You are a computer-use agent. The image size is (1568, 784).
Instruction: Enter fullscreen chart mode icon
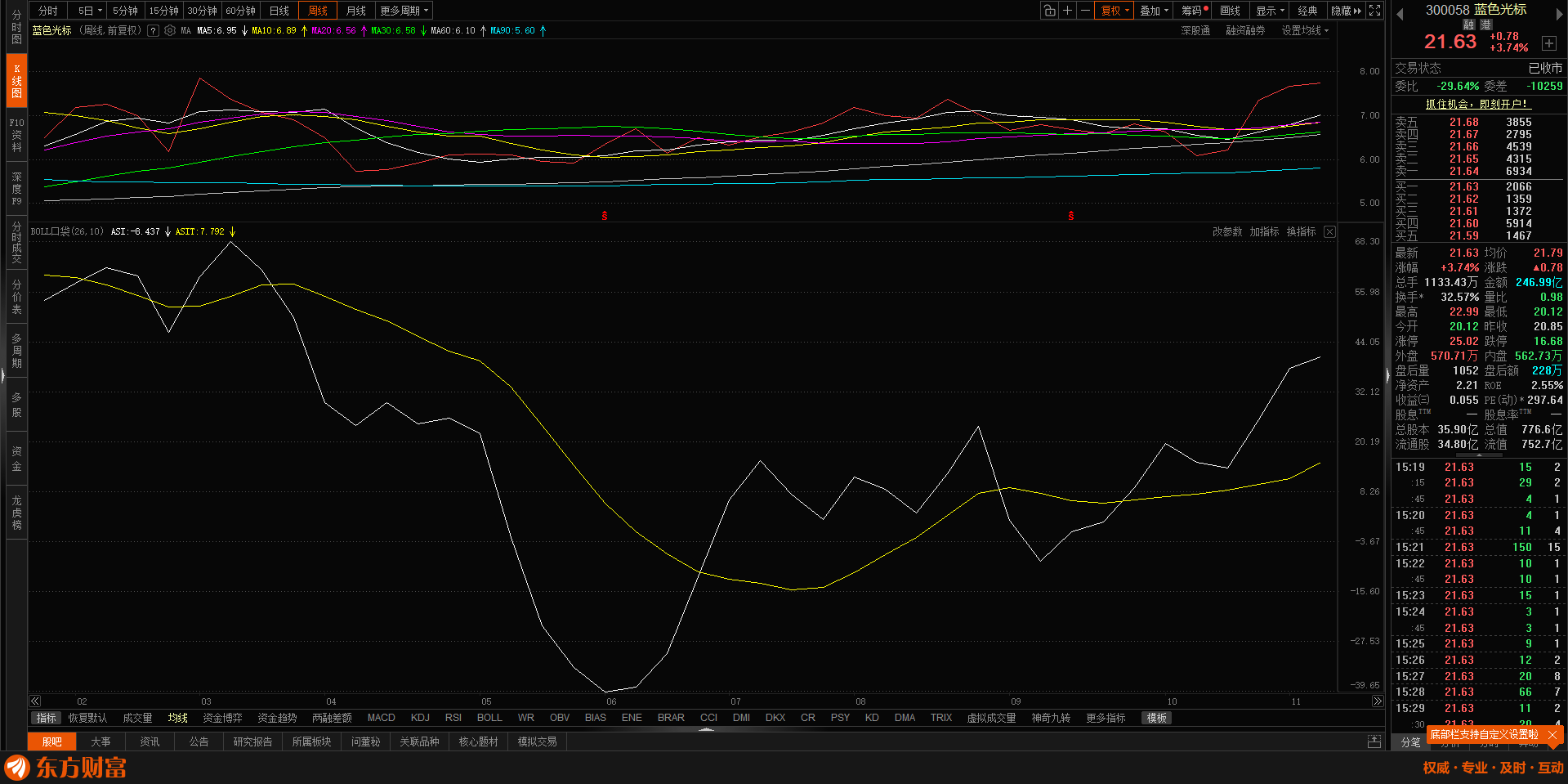(1375, 11)
